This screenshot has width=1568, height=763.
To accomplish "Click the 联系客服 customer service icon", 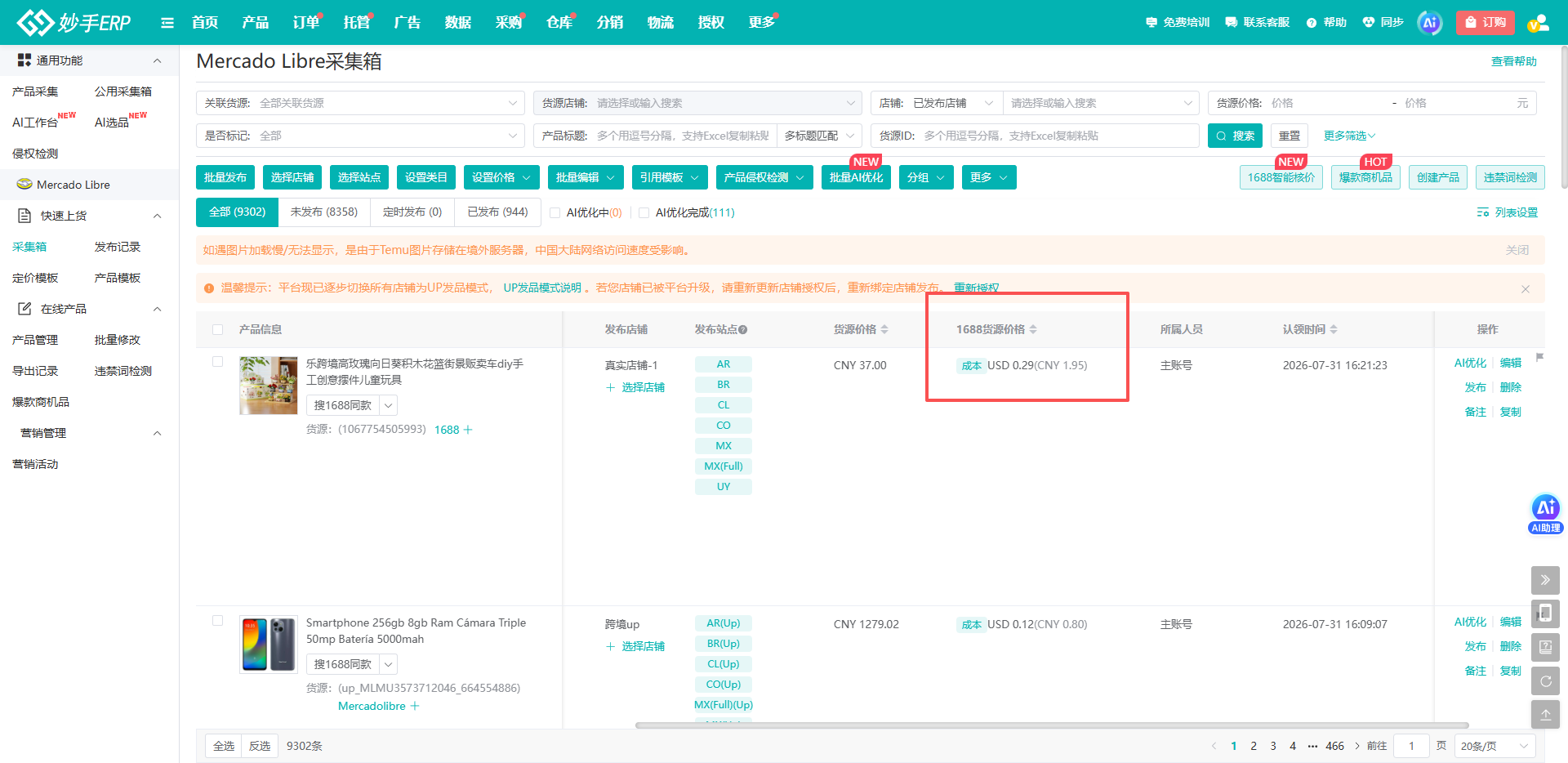I will point(1232,22).
